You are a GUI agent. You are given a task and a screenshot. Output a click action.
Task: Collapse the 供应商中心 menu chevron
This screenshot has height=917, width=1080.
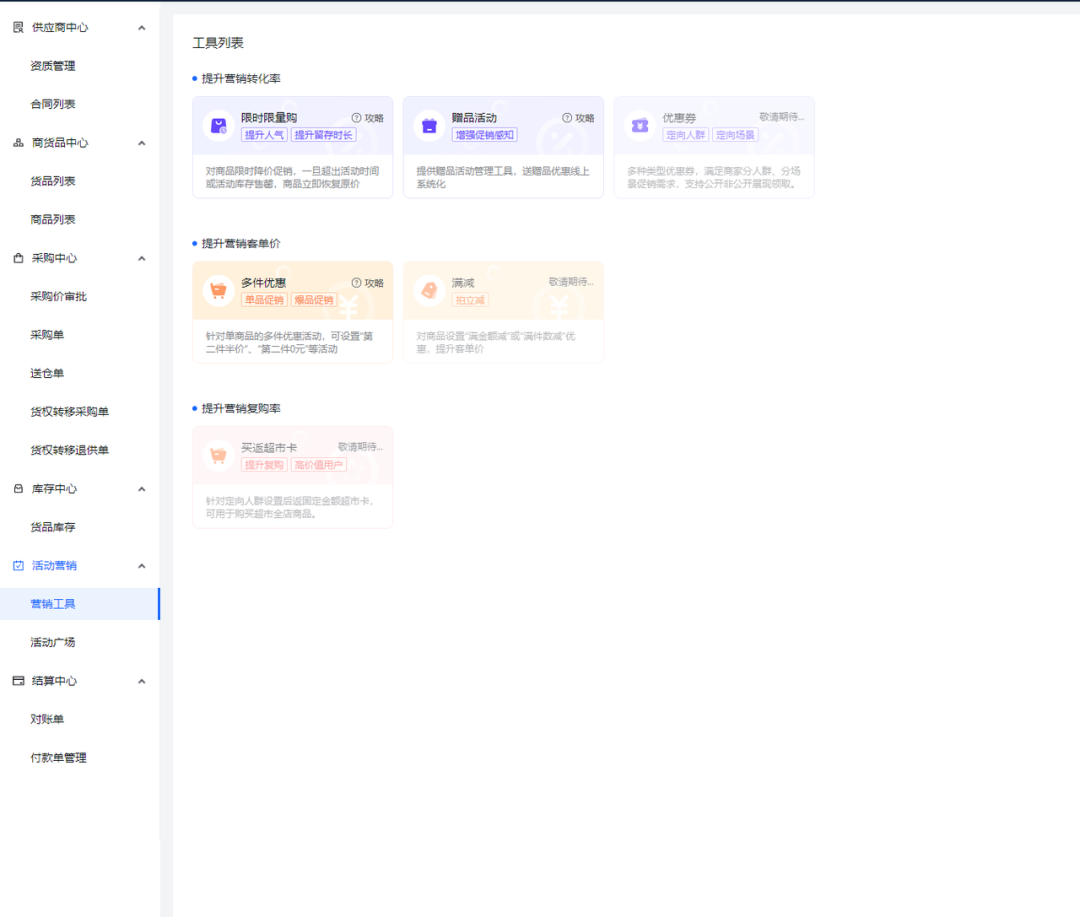142,28
